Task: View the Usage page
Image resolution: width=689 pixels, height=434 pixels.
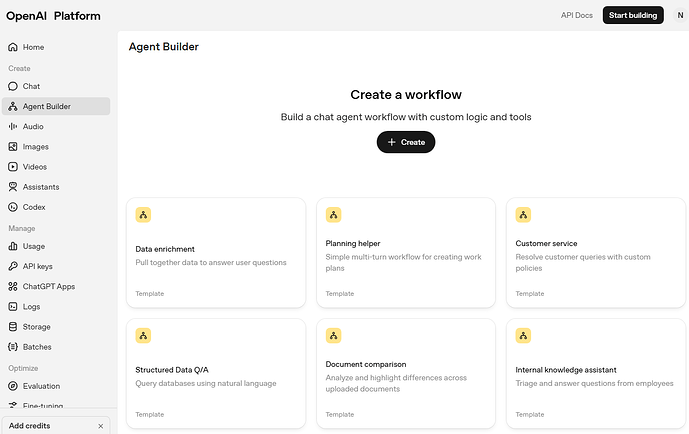Action: [56, 246]
